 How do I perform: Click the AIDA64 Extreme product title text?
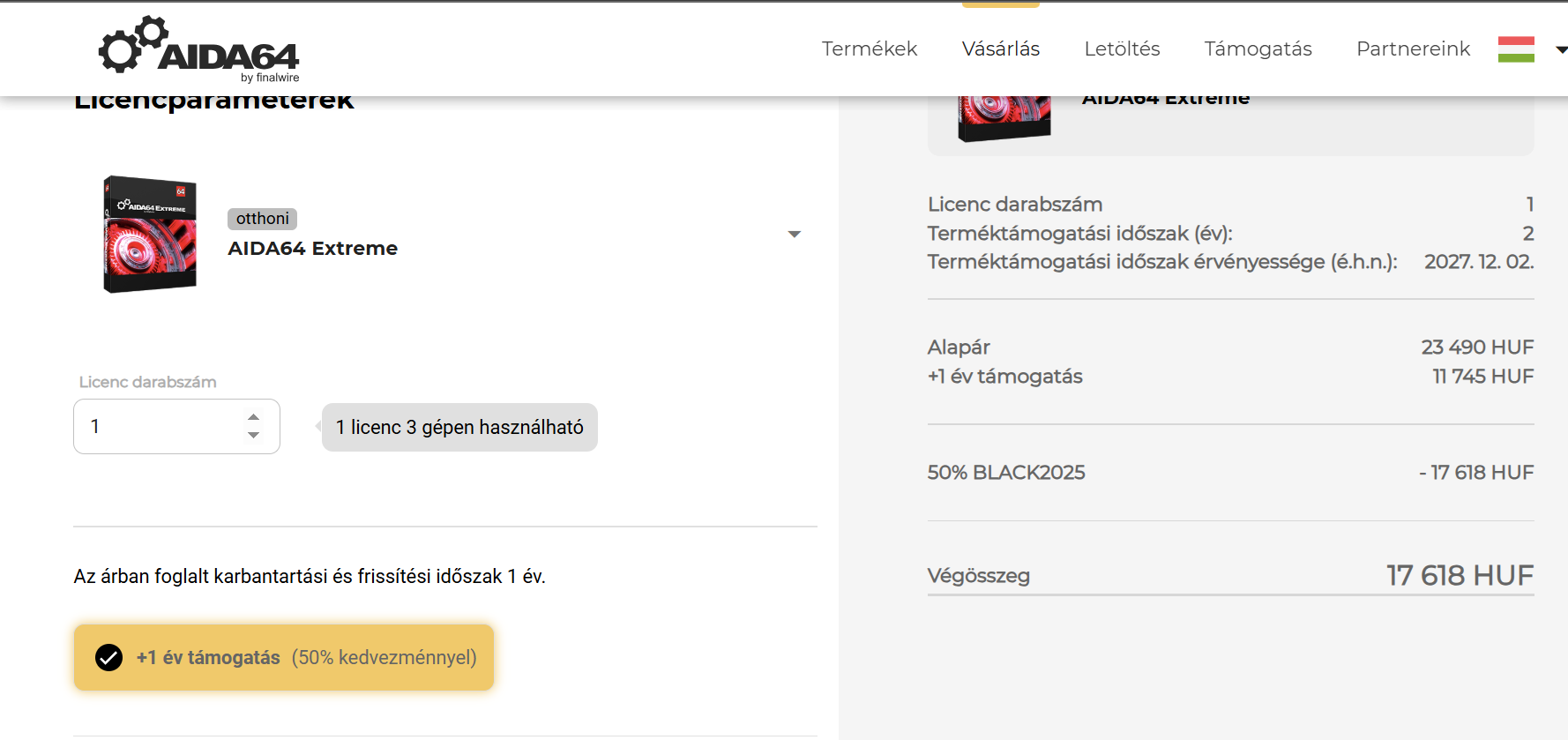point(312,249)
